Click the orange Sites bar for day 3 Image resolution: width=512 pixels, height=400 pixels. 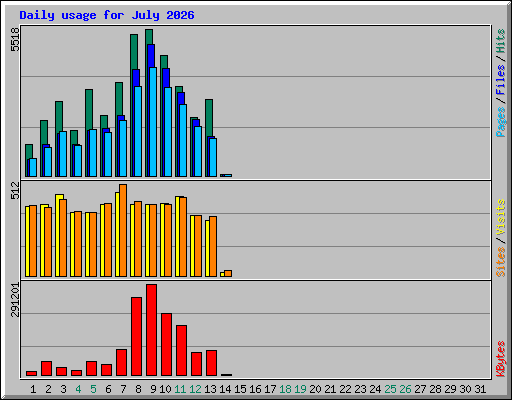tap(63, 238)
